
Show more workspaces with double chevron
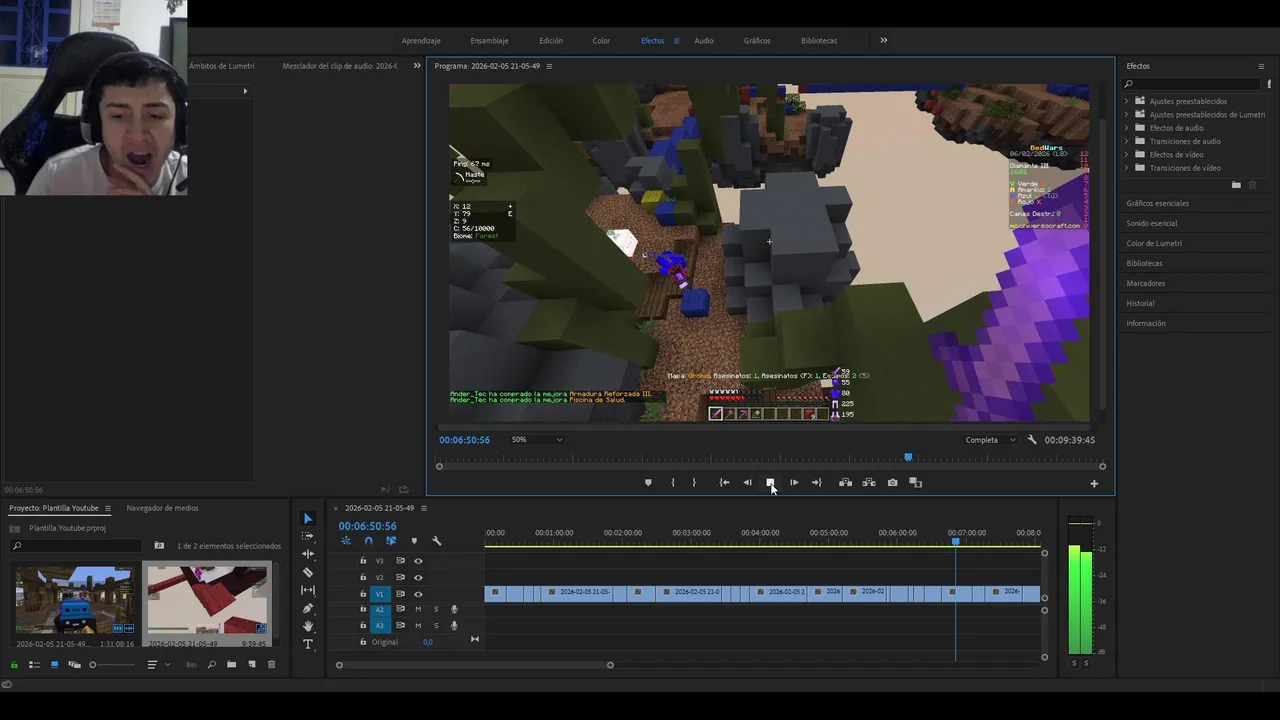pyautogui.click(x=883, y=41)
